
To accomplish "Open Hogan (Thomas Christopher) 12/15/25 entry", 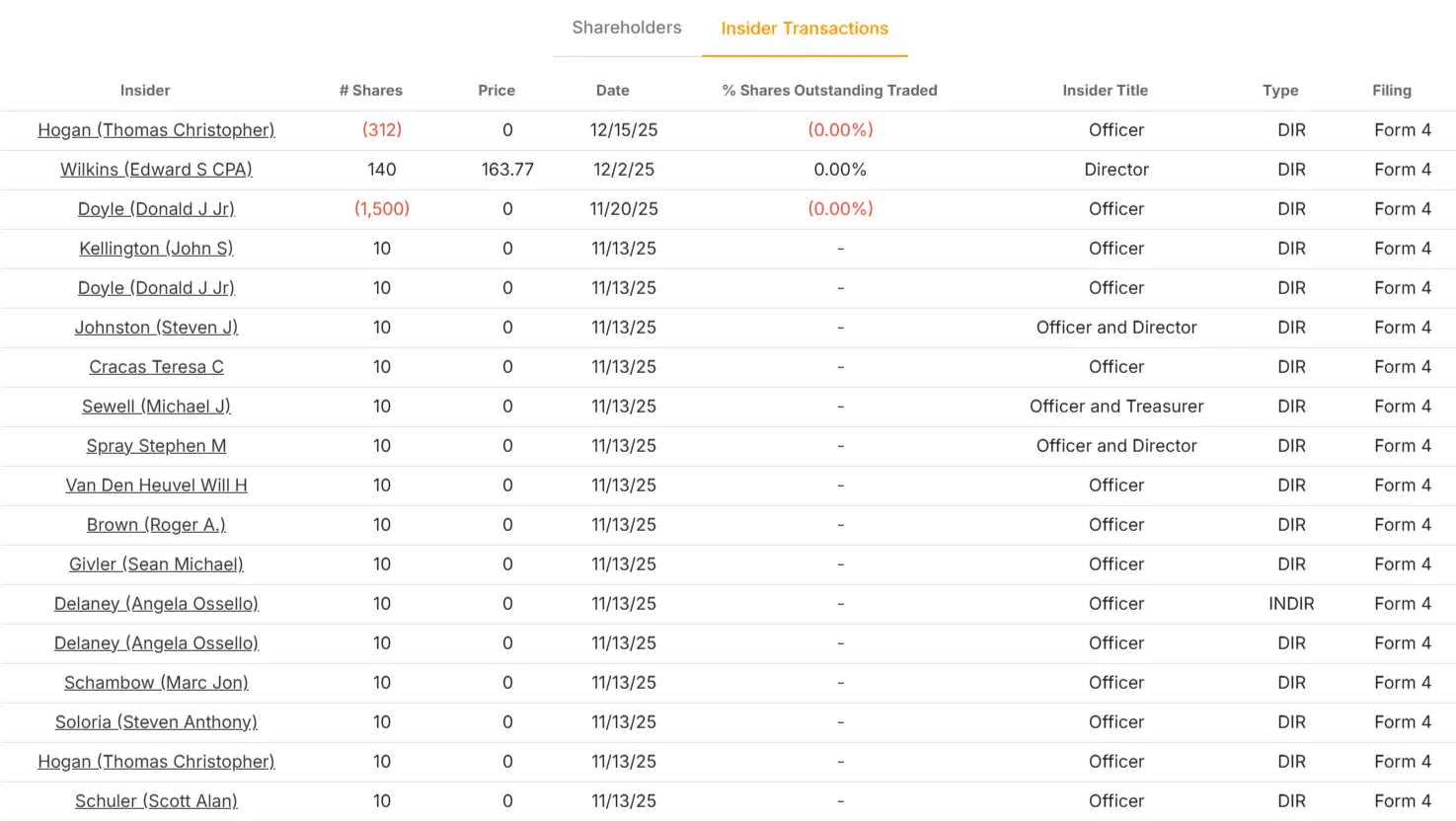I will pos(156,130).
